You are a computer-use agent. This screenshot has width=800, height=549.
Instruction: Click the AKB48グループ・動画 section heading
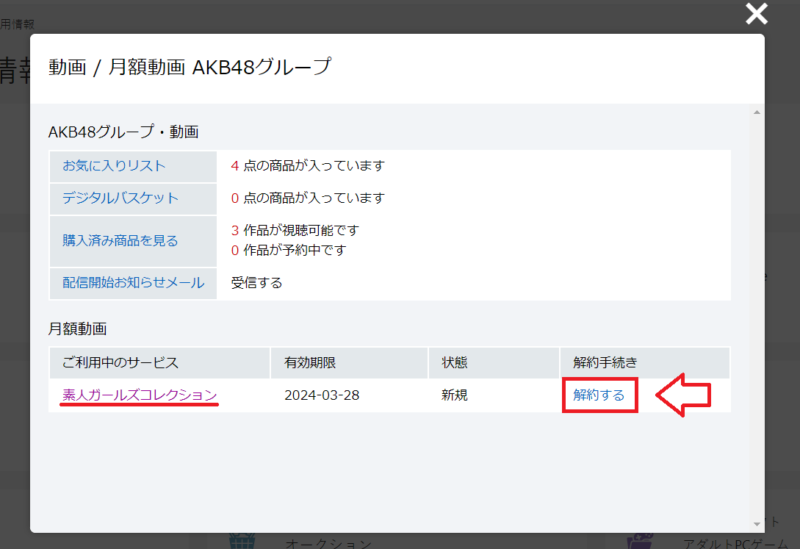coord(123,132)
